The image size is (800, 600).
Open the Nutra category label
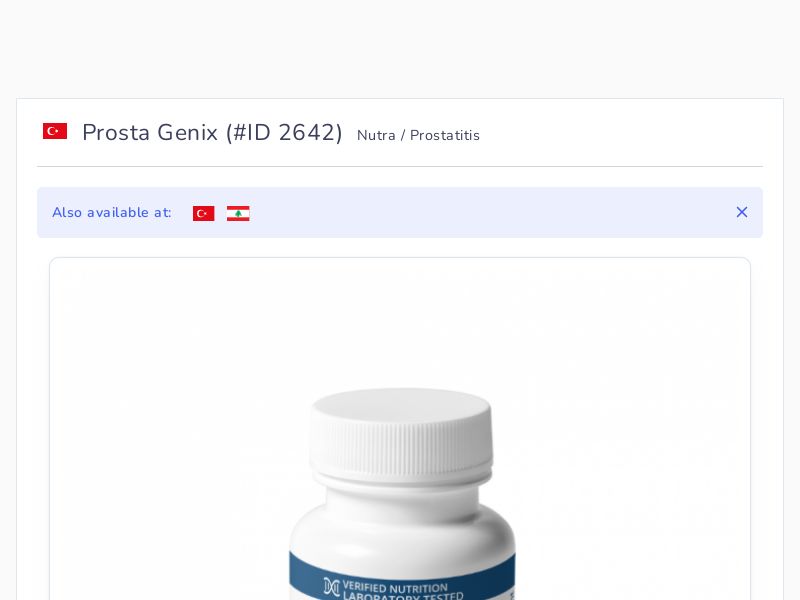coord(376,135)
